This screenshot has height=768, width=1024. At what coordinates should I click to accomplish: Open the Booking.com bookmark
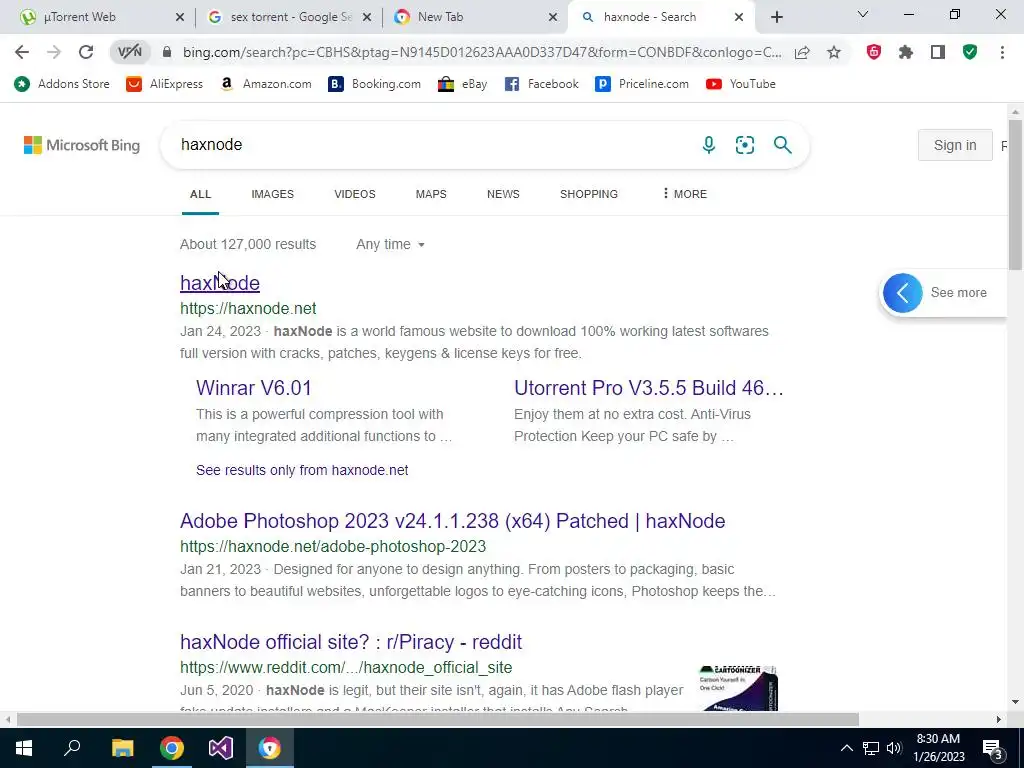374,84
